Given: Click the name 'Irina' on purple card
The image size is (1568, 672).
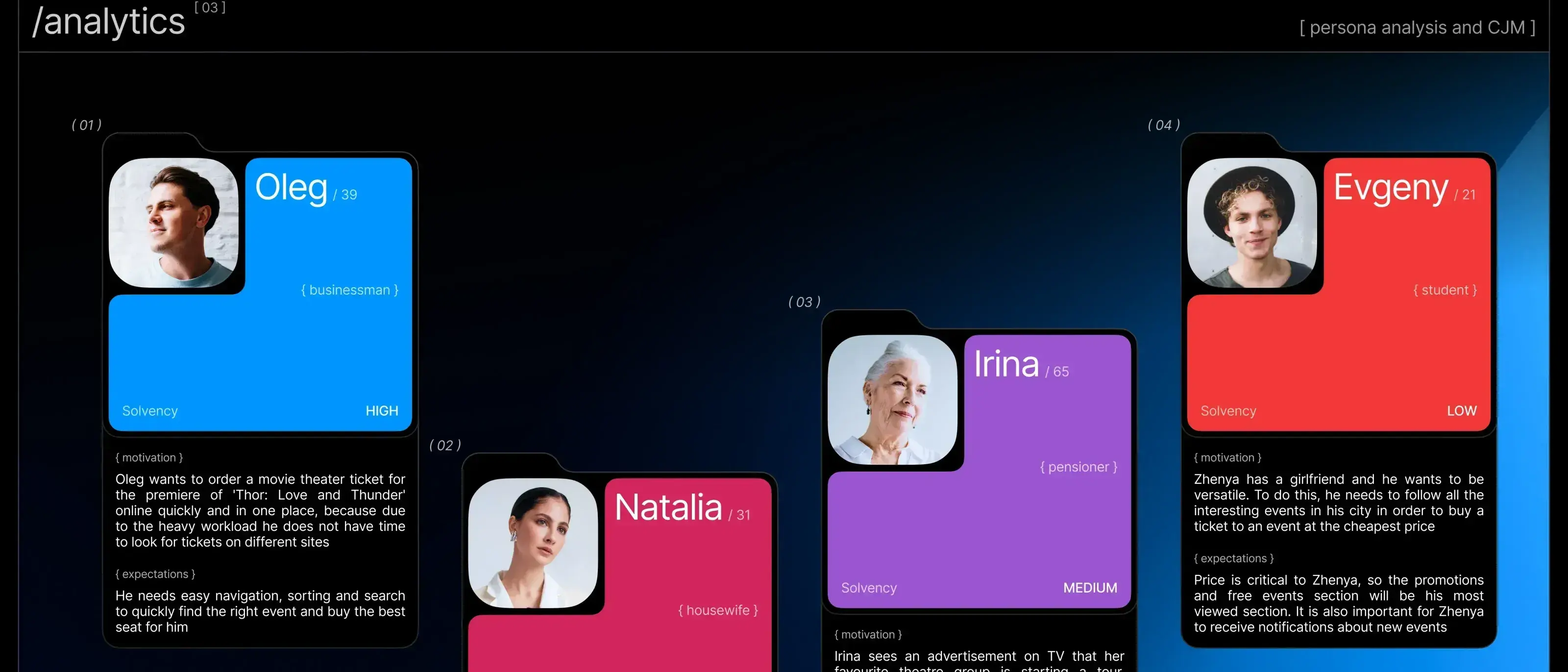Looking at the screenshot, I should coord(1006,364).
